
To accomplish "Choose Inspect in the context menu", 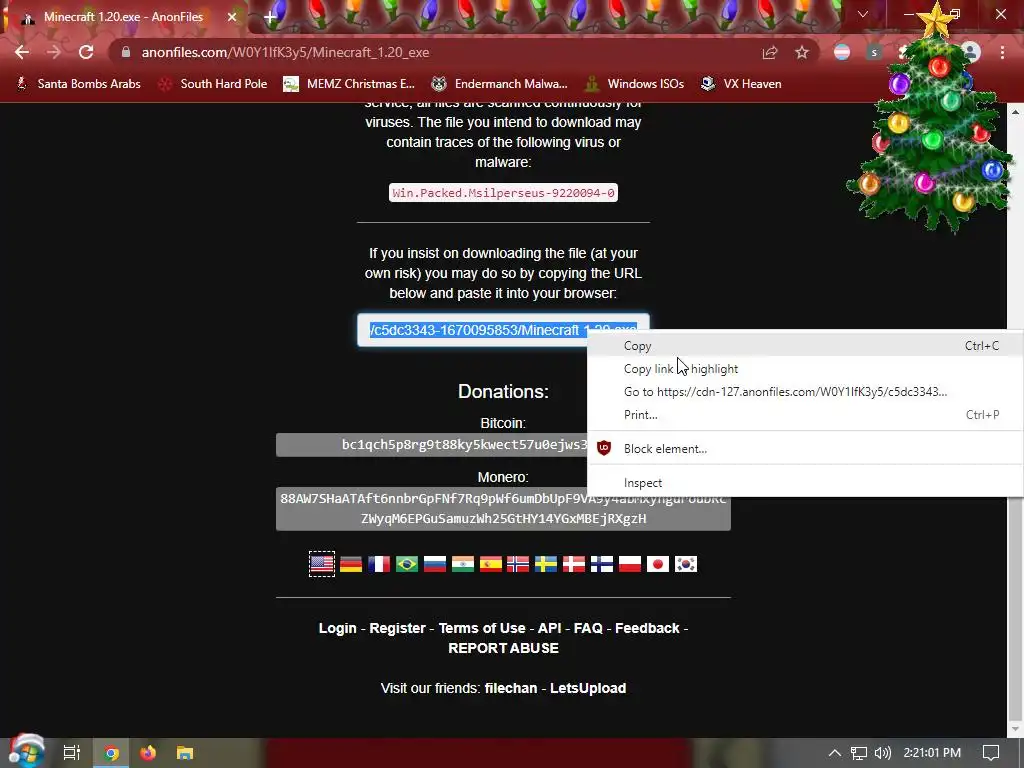I will [805, 483].
